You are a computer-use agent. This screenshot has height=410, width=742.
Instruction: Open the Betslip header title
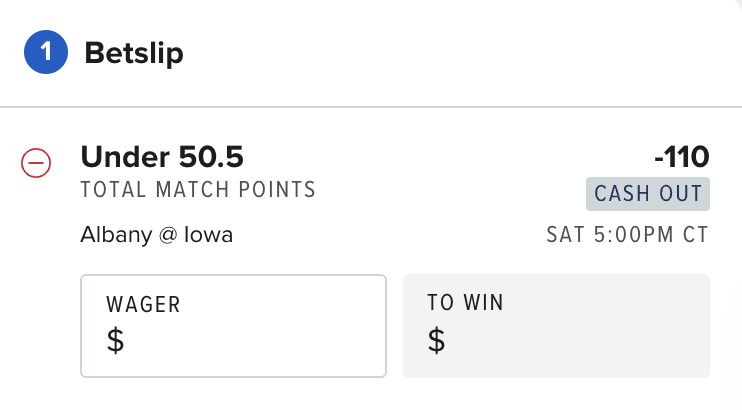[x=134, y=53]
